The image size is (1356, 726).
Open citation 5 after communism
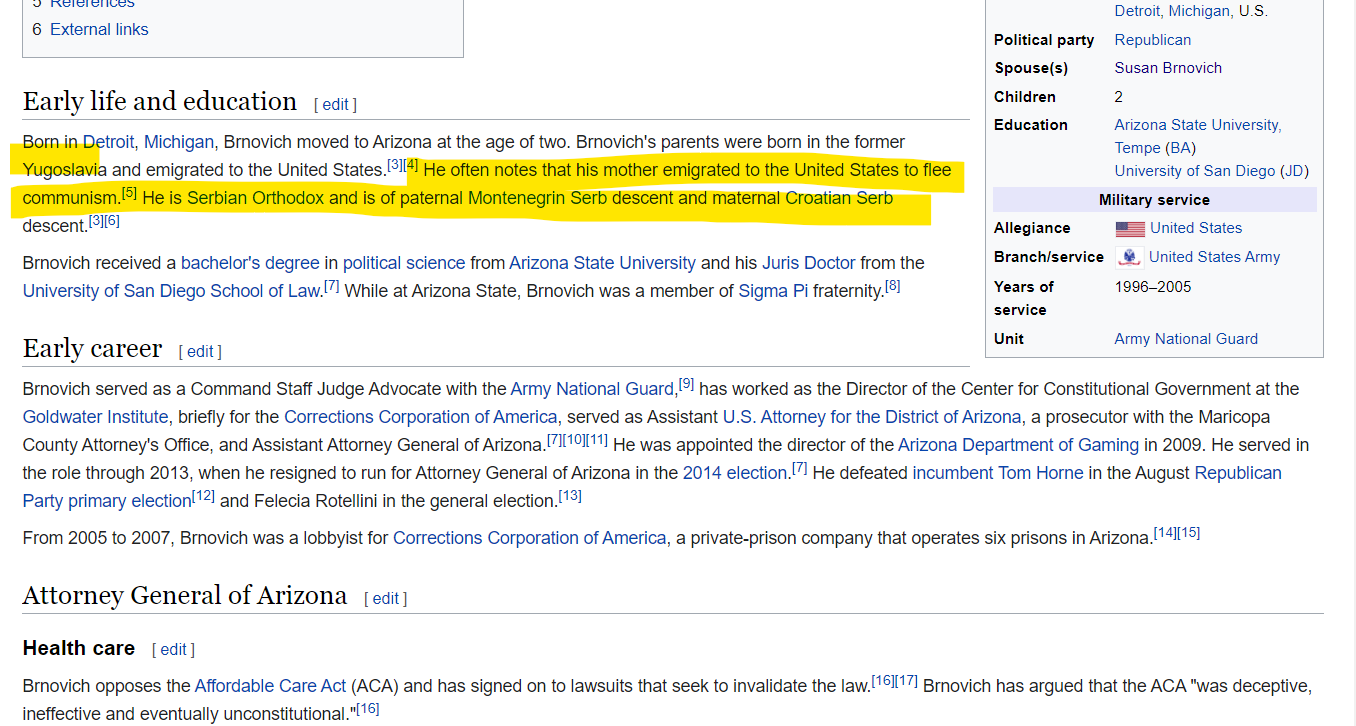pyautogui.click(x=129, y=192)
